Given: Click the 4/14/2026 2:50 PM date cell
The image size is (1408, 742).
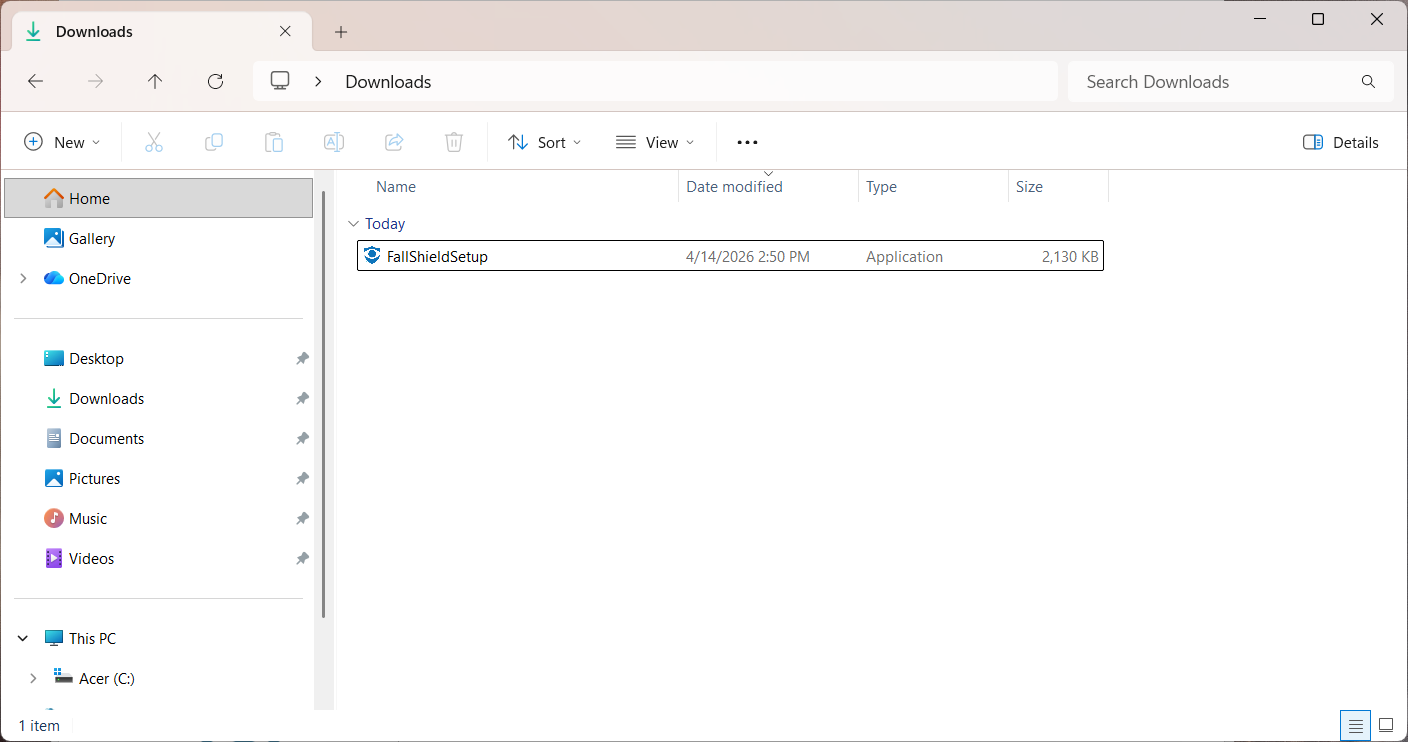Looking at the screenshot, I should tap(748, 256).
